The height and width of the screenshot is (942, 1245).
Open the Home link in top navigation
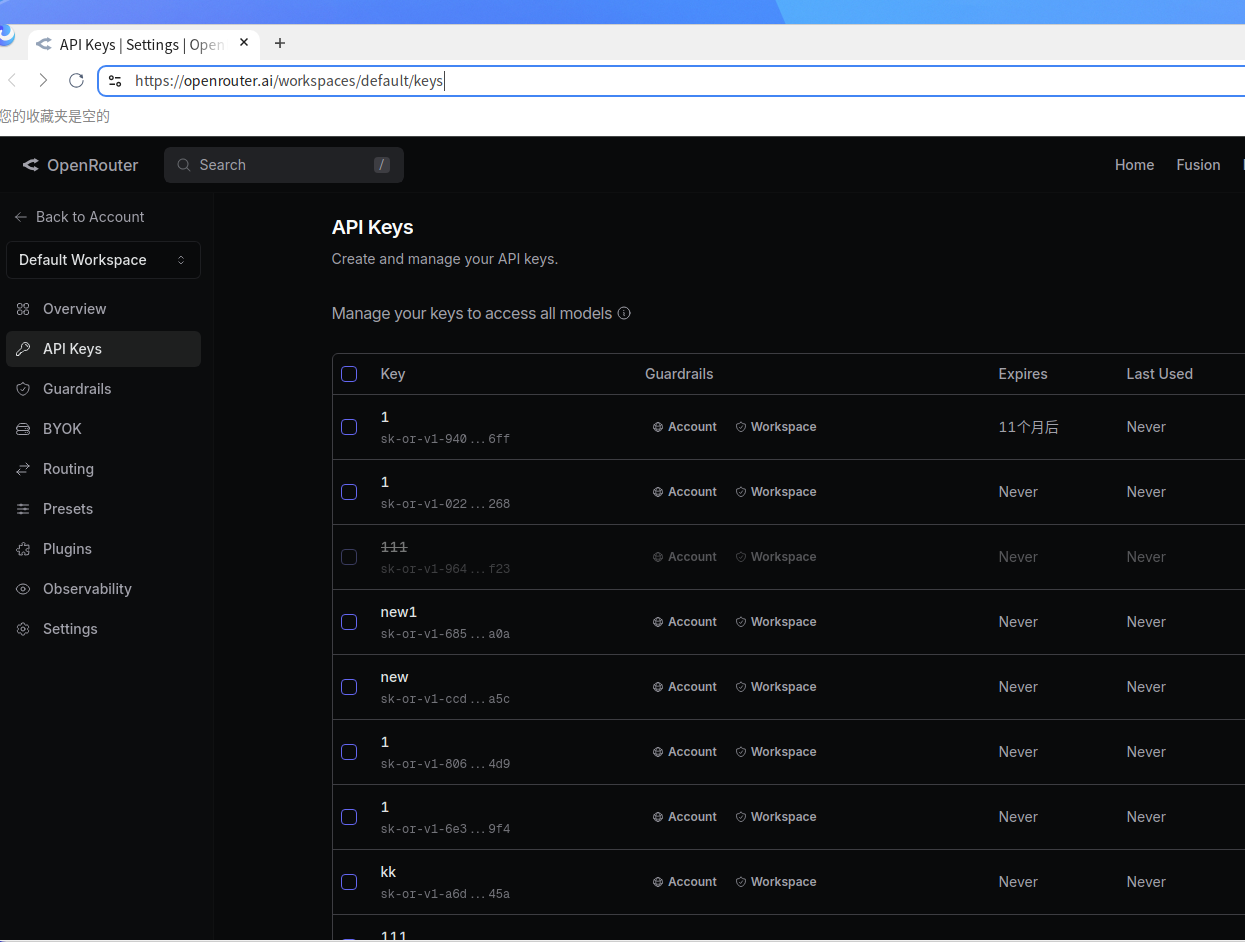click(1134, 165)
